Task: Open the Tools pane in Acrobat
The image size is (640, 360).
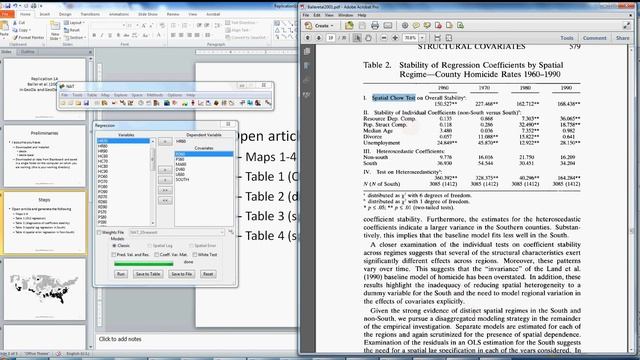Action: (567, 38)
